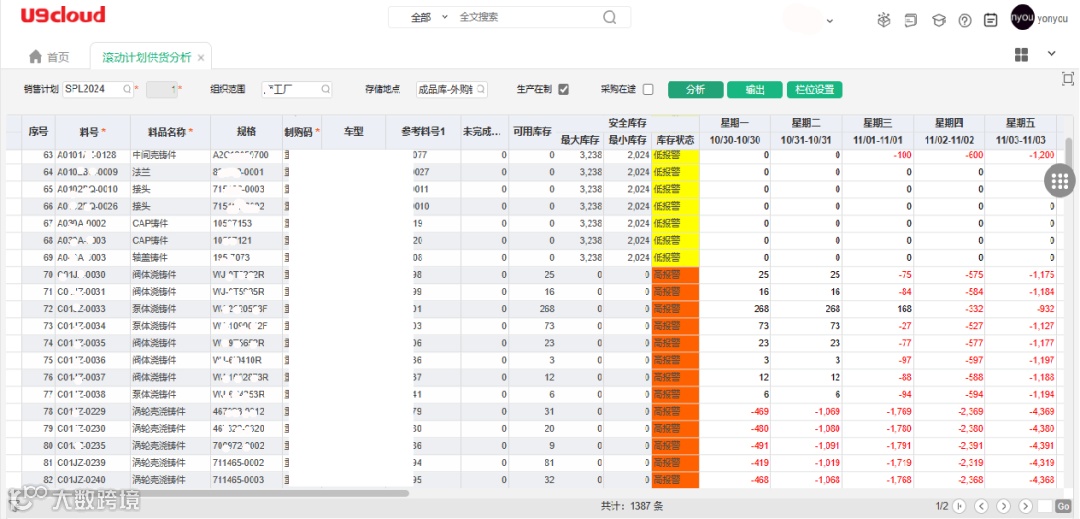Screen dimensions: 1080x519
Task: Open the 全部 search scope dropdown
Action: pos(429,17)
